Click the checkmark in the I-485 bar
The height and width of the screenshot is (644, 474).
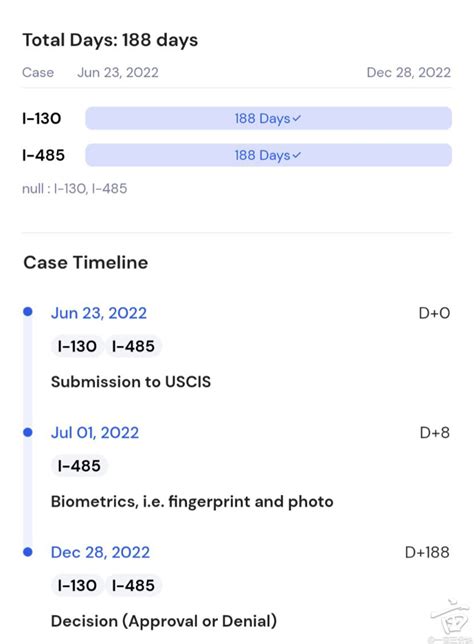click(x=297, y=155)
